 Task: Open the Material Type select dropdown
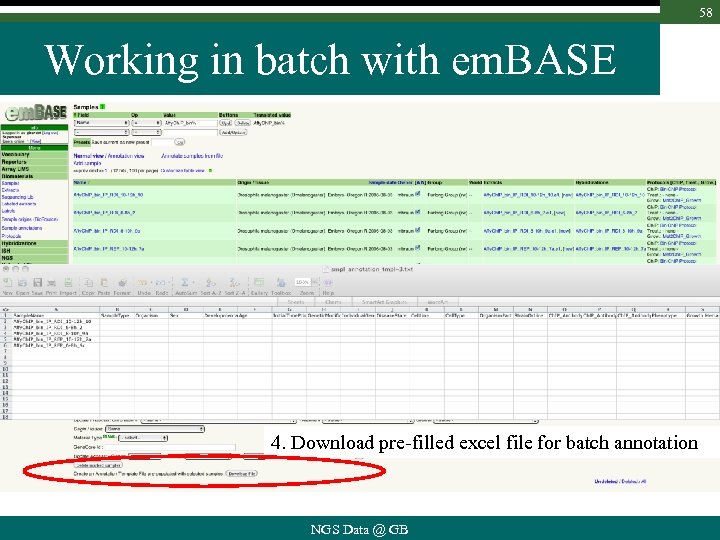[x=143, y=438]
